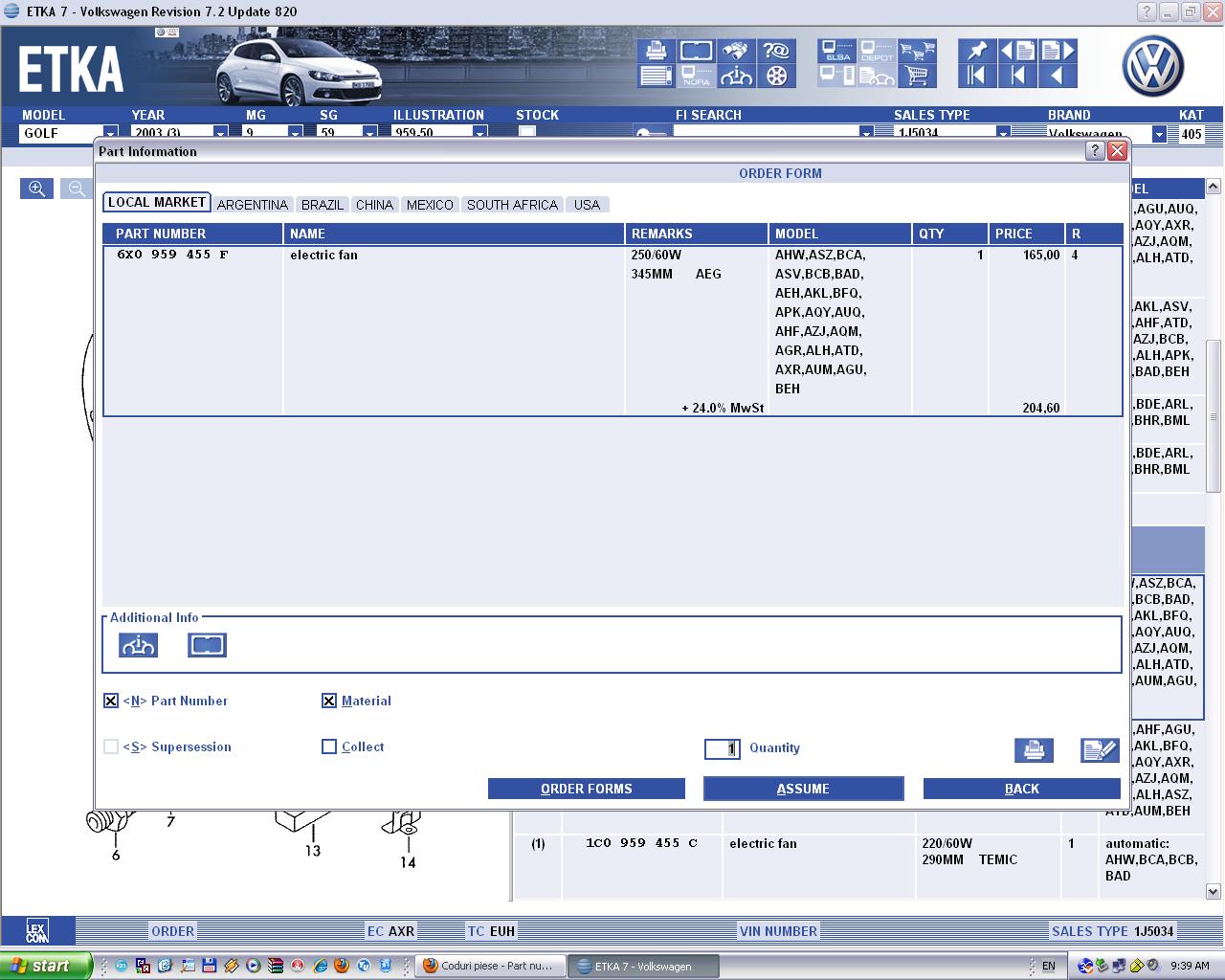The width and height of the screenshot is (1225, 980).
Task: Click the printer icon in ETKA toolbar
Action: pyautogui.click(x=657, y=51)
